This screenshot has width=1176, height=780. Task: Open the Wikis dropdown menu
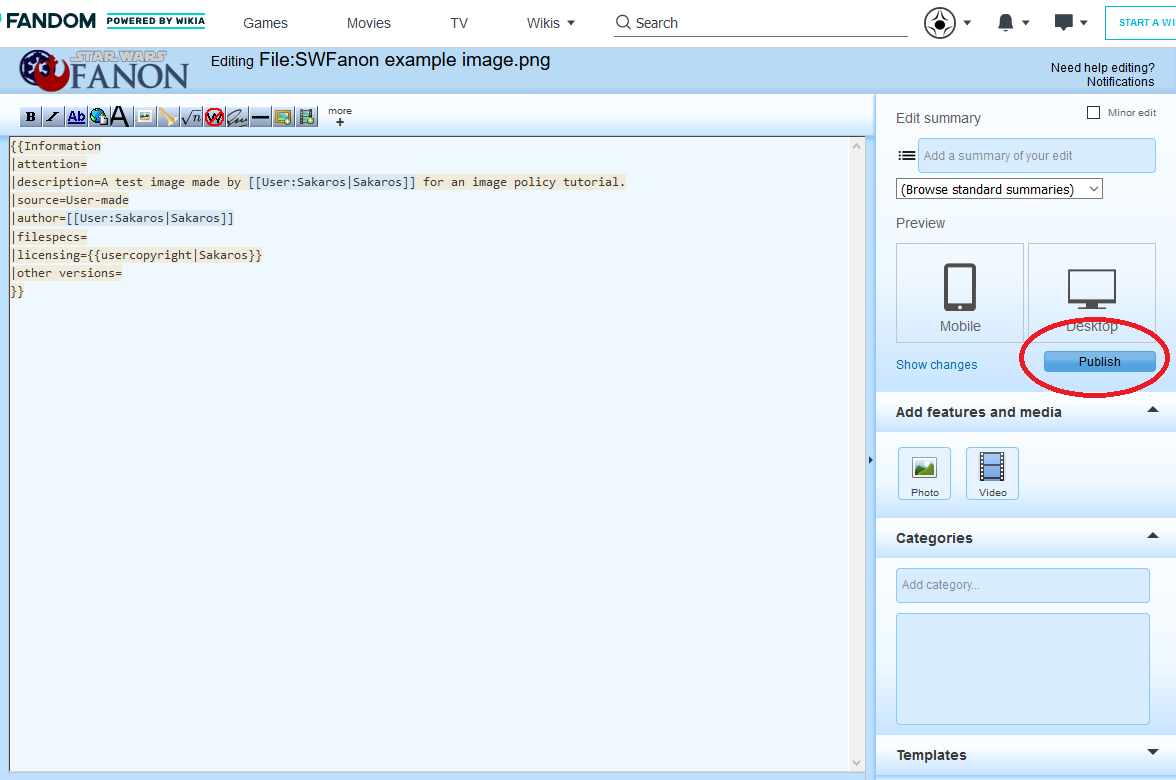pos(550,23)
